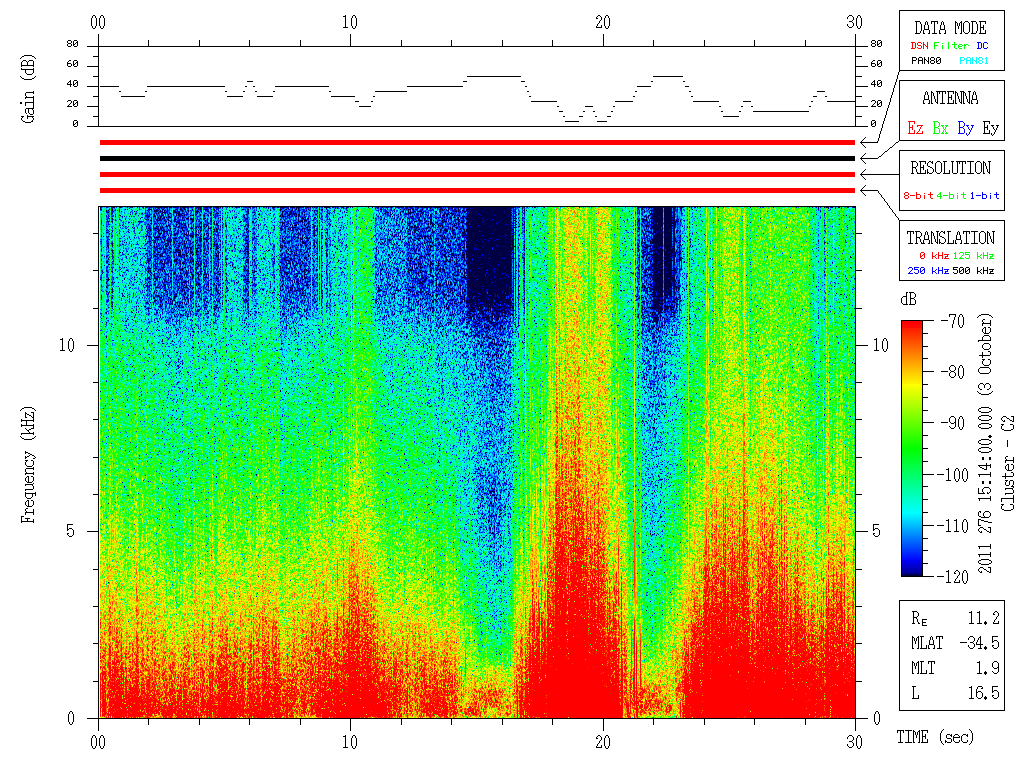Click the green Filter label
1024x768 pixels.
[x=951, y=46]
